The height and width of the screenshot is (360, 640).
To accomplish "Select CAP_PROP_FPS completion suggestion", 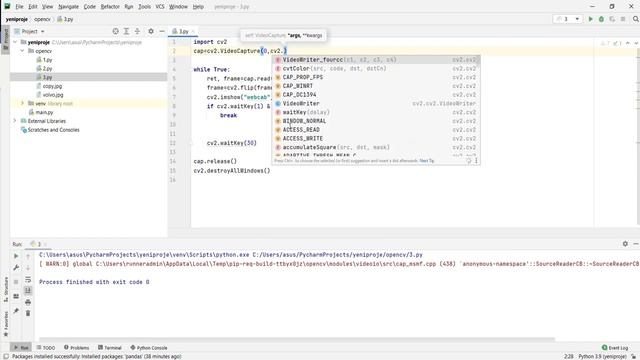I will (x=376, y=77).
